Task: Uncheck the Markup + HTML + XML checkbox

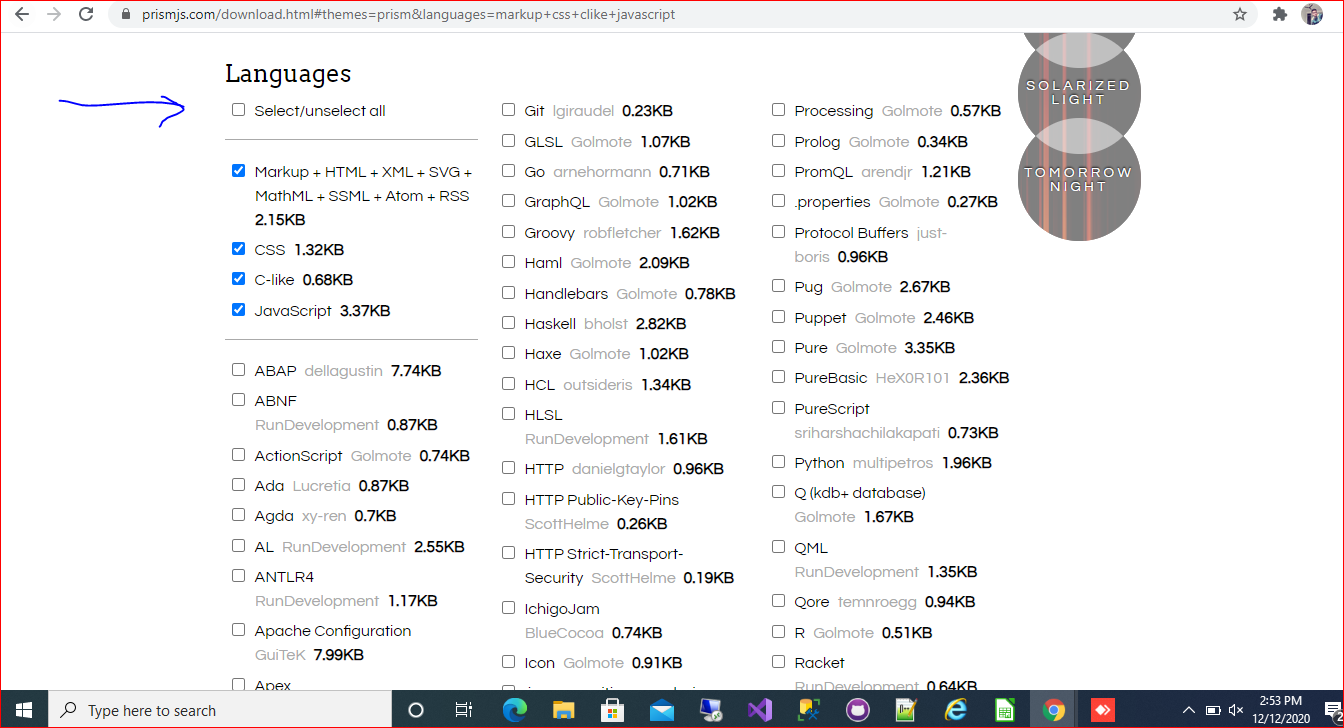Action: click(238, 171)
